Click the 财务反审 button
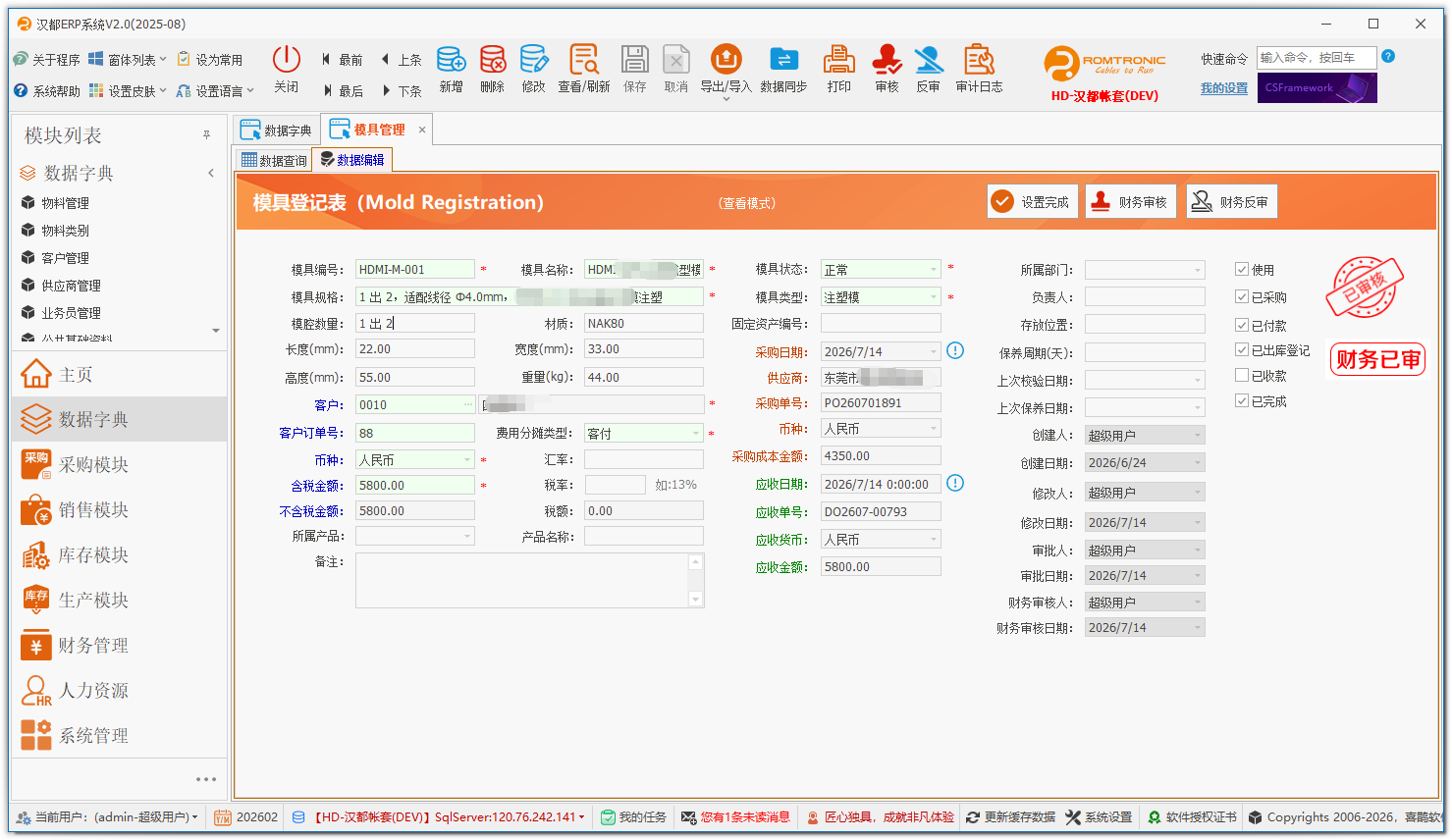Viewport: 1452px width, 840px height. (x=1231, y=201)
